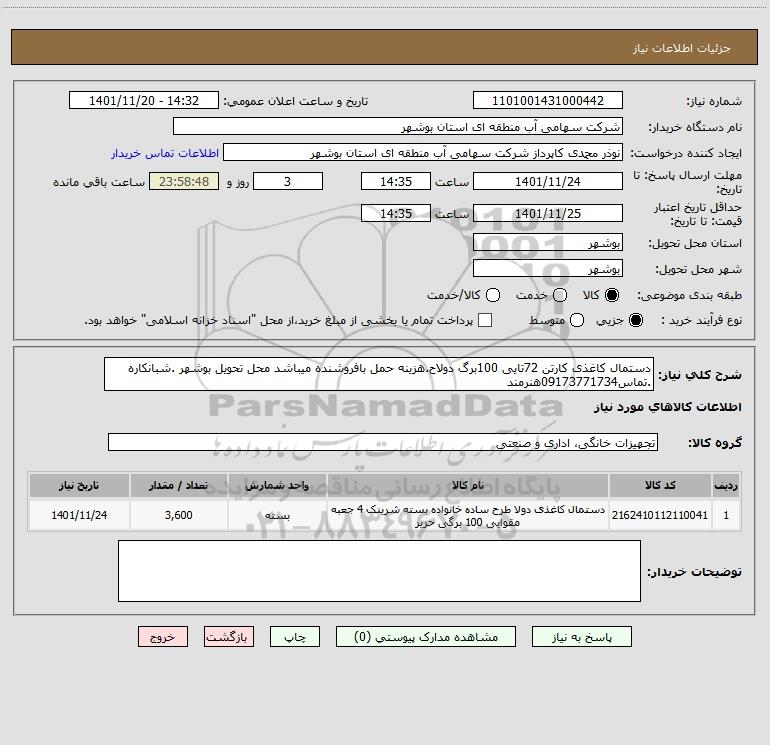Screen dimensions: 770x745
Task: Click the شماره نیاز field 1101001431000442
Action: coord(548,101)
